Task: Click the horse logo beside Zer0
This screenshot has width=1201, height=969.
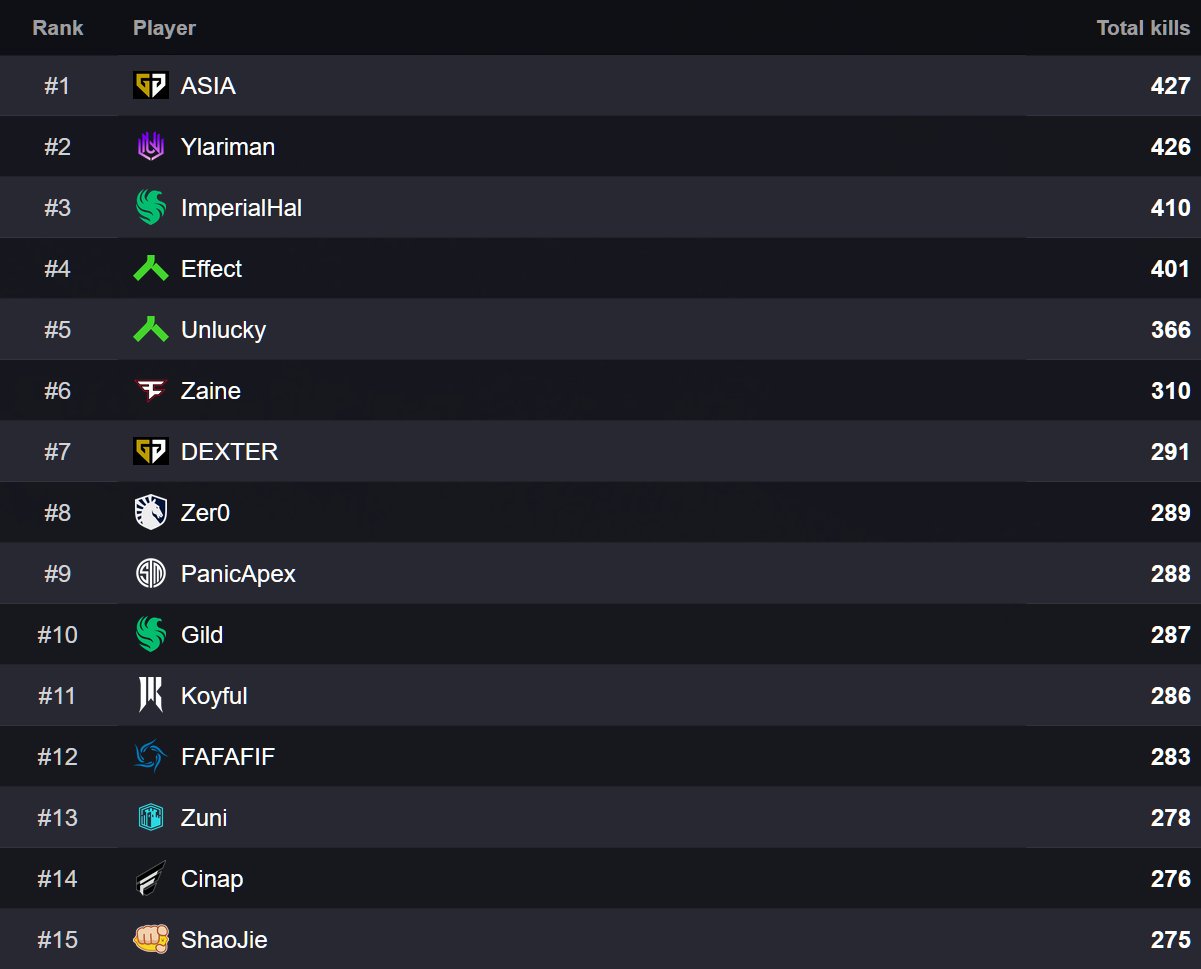Action: tap(151, 513)
